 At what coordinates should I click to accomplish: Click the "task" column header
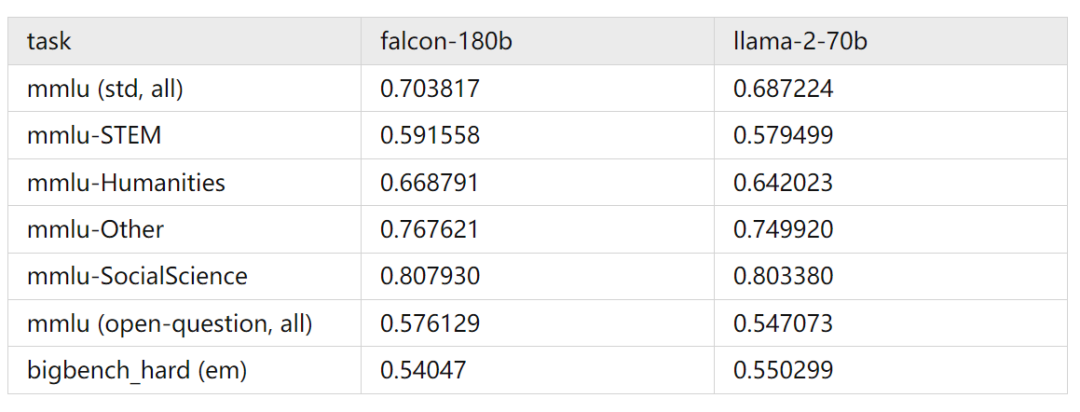(x=49, y=42)
